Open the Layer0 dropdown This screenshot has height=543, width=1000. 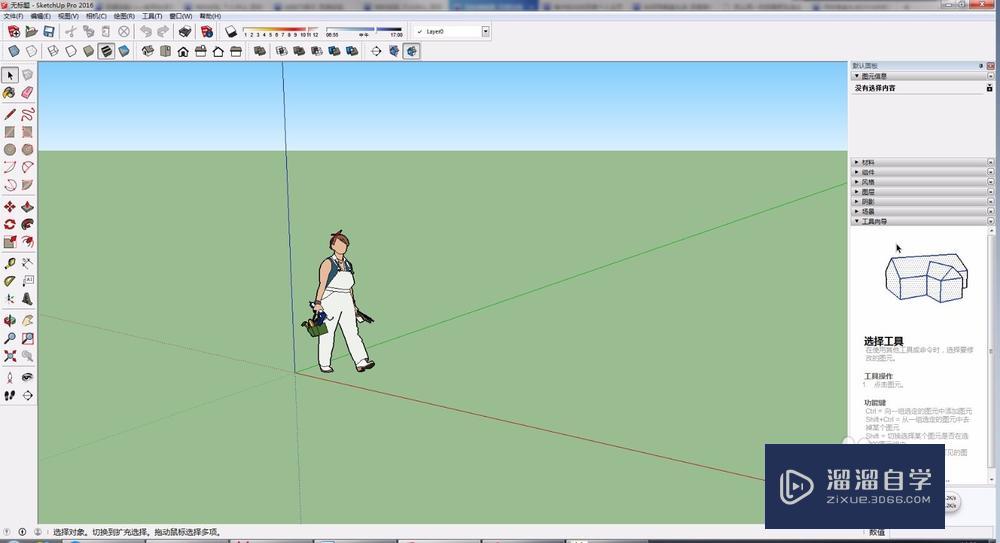(x=485, y=31)
